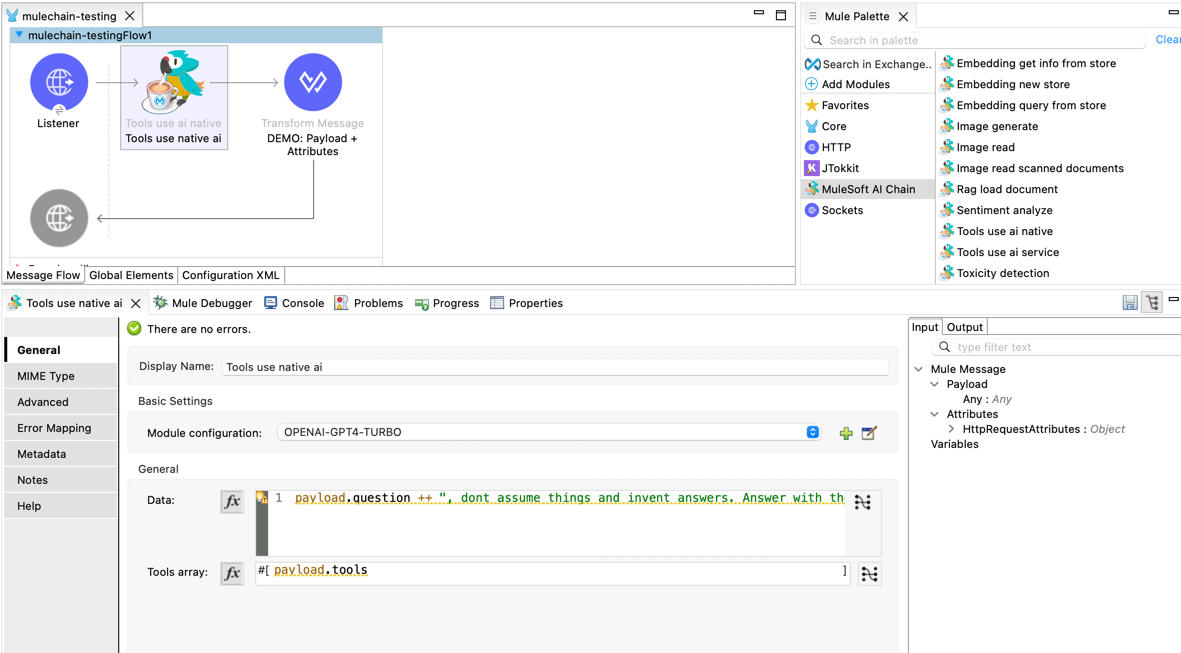This screenshot has height=653, width=1181.
Task: Select the Help settings section
Action: pos(61,506)
